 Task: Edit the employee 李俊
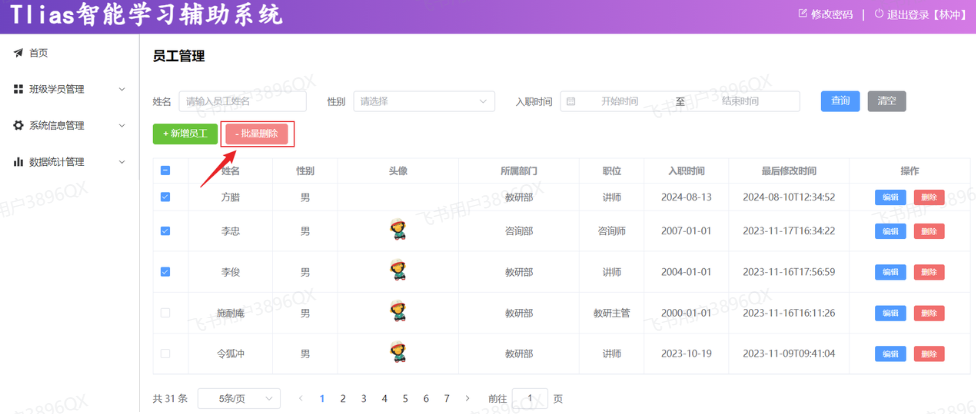click(891, 271)
